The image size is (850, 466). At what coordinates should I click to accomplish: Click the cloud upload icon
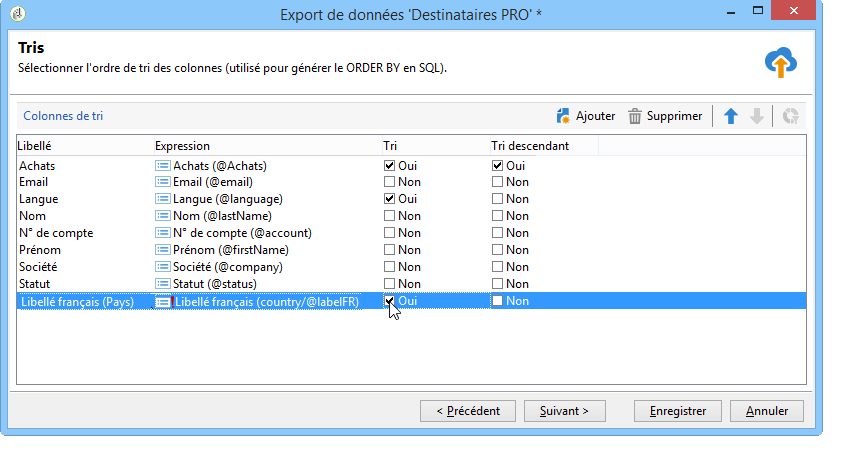pyautogui.click(x=781, y=63)
